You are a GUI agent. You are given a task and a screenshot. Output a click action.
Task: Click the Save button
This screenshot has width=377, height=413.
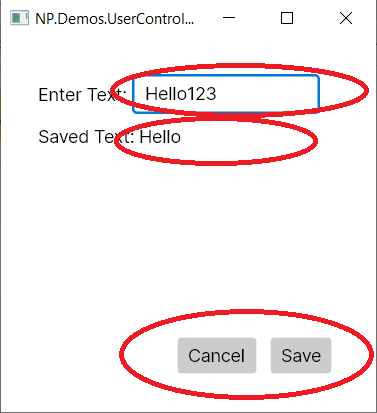point(301,355)
